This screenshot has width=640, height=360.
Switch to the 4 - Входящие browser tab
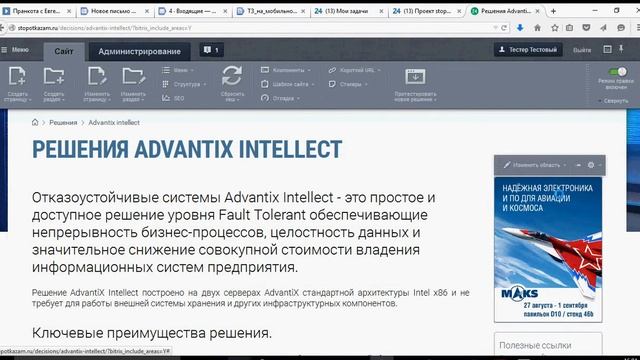pyautogui.click(x=193, y=11)
